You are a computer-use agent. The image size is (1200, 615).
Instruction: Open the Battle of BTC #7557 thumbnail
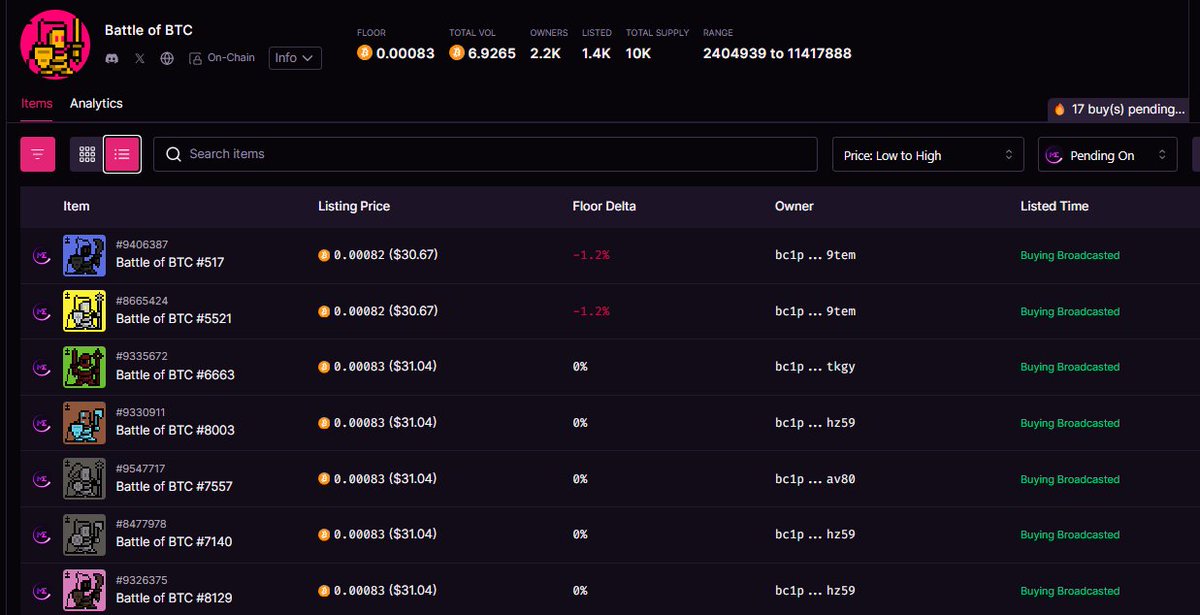[x=84, y=479]
